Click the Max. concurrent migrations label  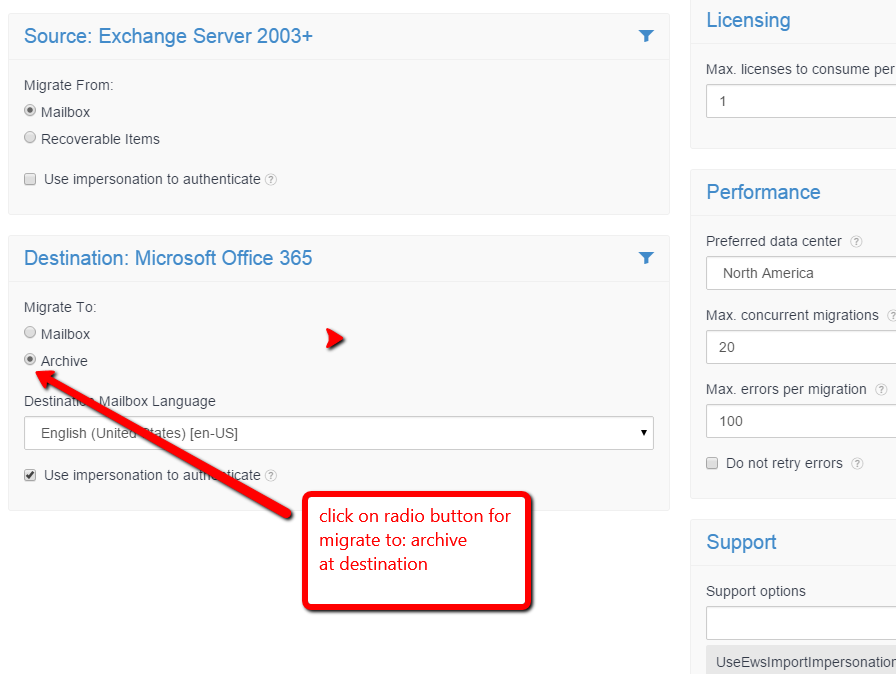pos(792,315)
